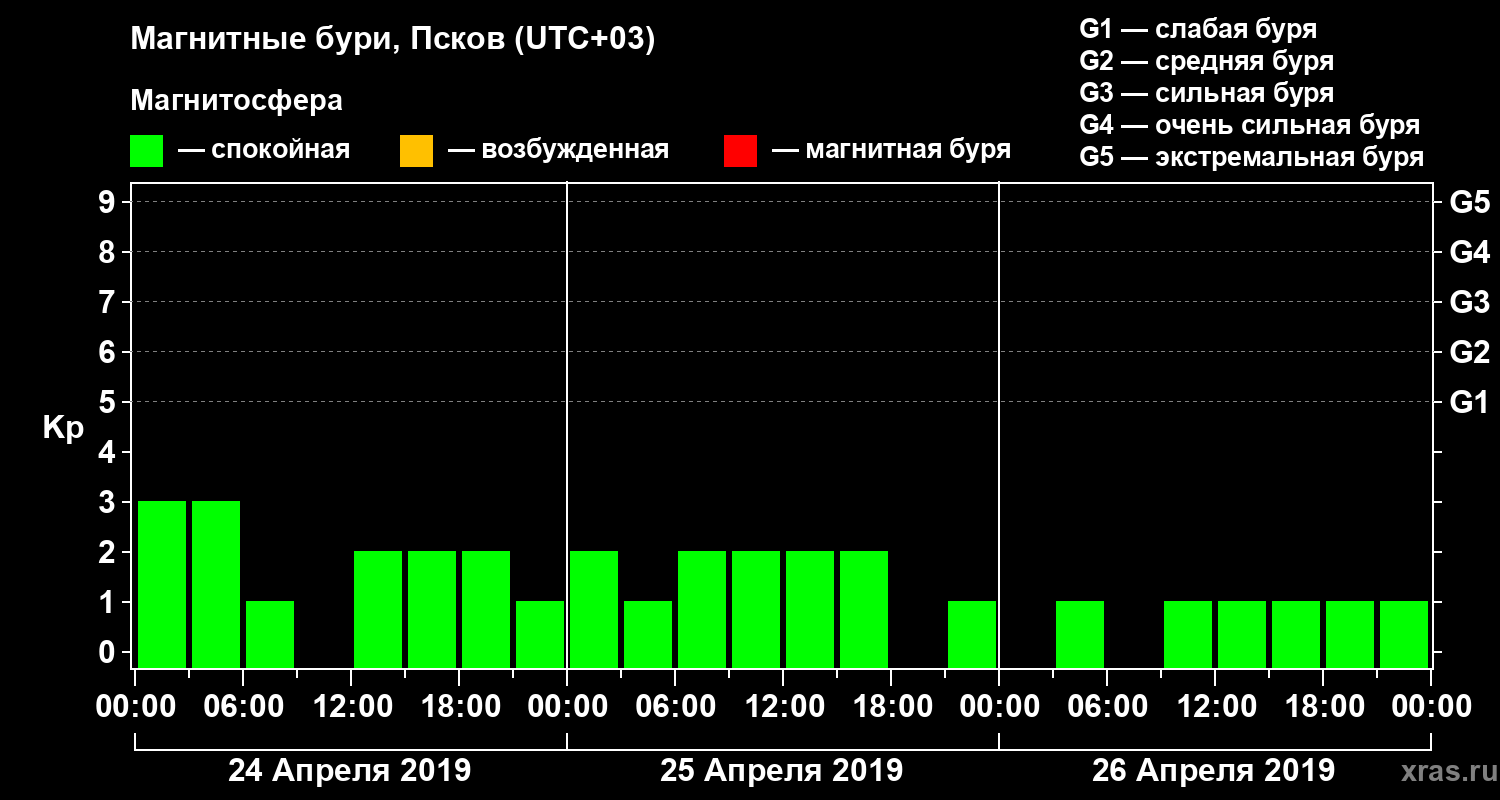Click 25 April 06:00–09:00 bar
The image size is (1500, 800).
[702, 609]
